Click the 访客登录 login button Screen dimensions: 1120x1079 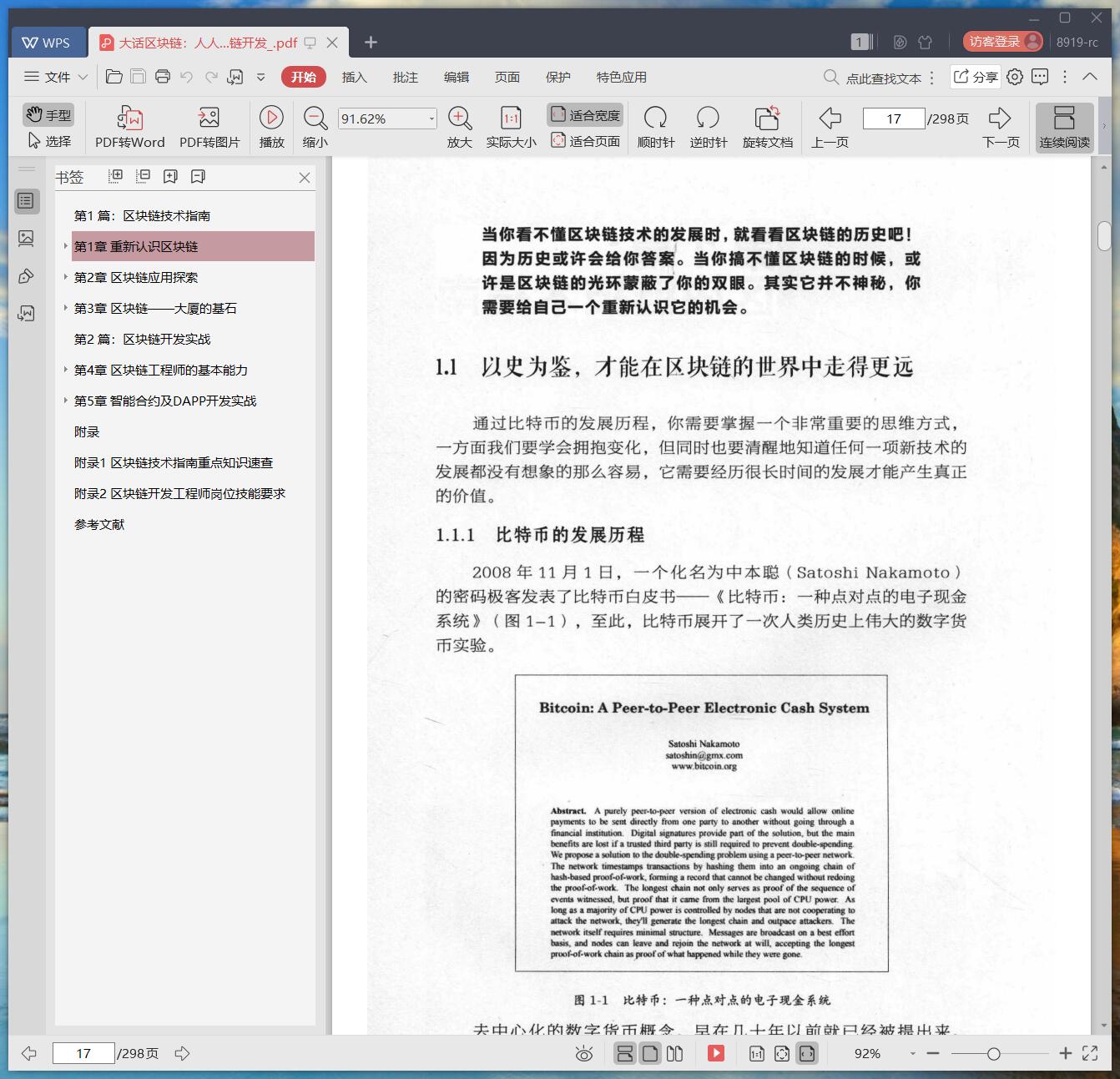click(x=1003, y=42)
